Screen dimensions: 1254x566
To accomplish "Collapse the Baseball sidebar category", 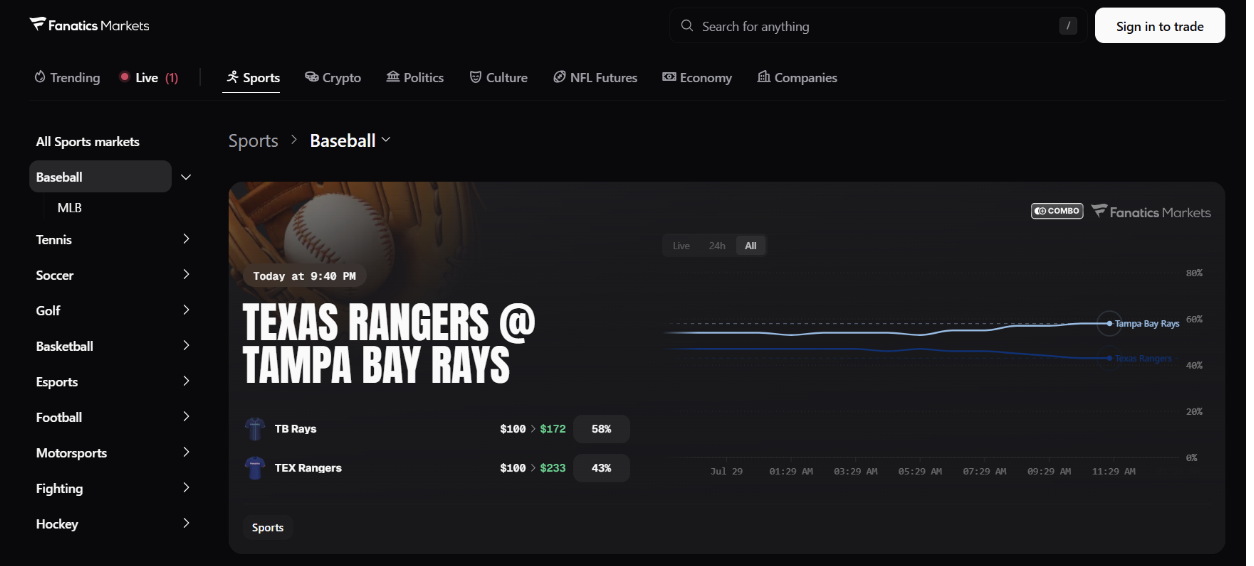I will [186, 177].
